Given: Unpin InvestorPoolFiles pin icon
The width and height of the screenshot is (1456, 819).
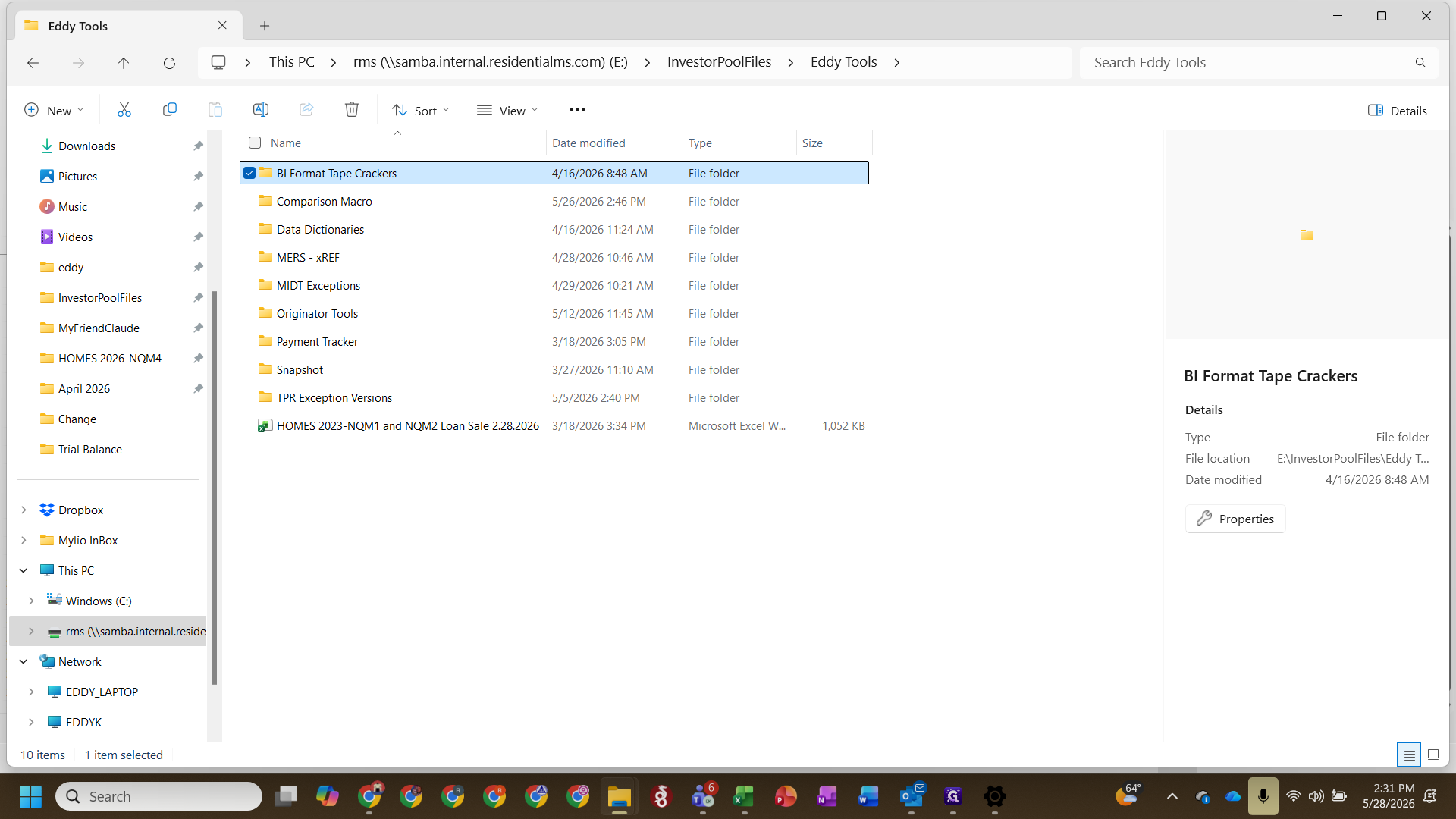Looking at the screenshot, I should click(198, 297).
